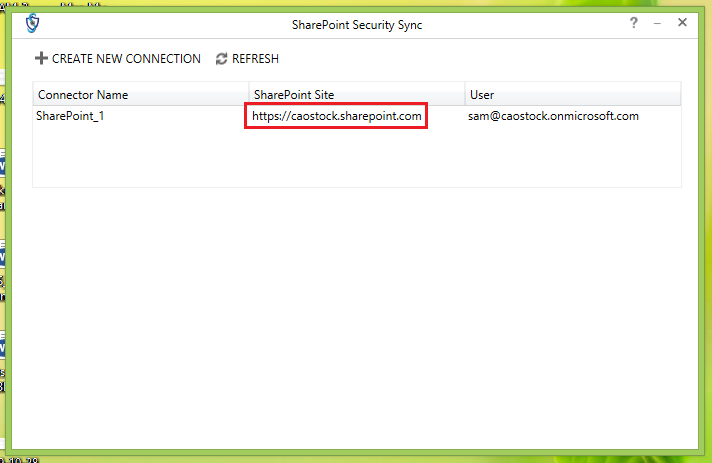Open help with the question mark button
This screenshot has height=463, width=712.
(634, 23)
